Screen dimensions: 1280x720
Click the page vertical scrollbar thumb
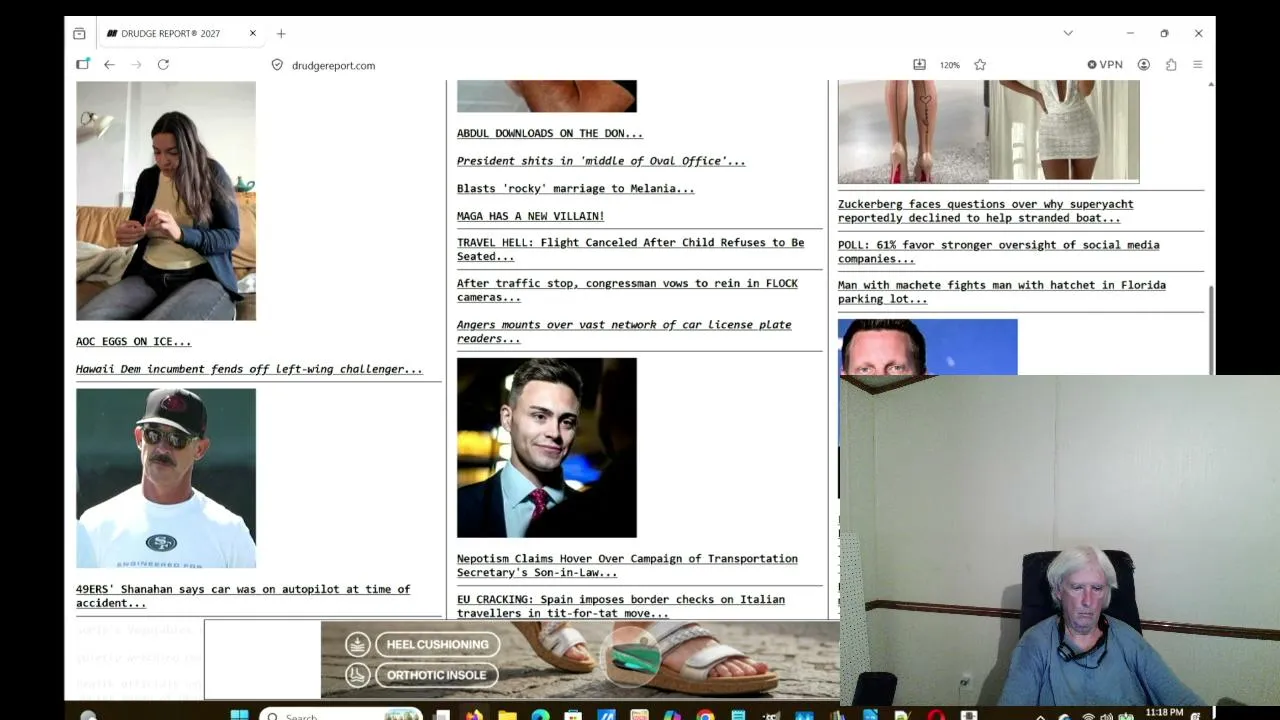pos(1211,330)
